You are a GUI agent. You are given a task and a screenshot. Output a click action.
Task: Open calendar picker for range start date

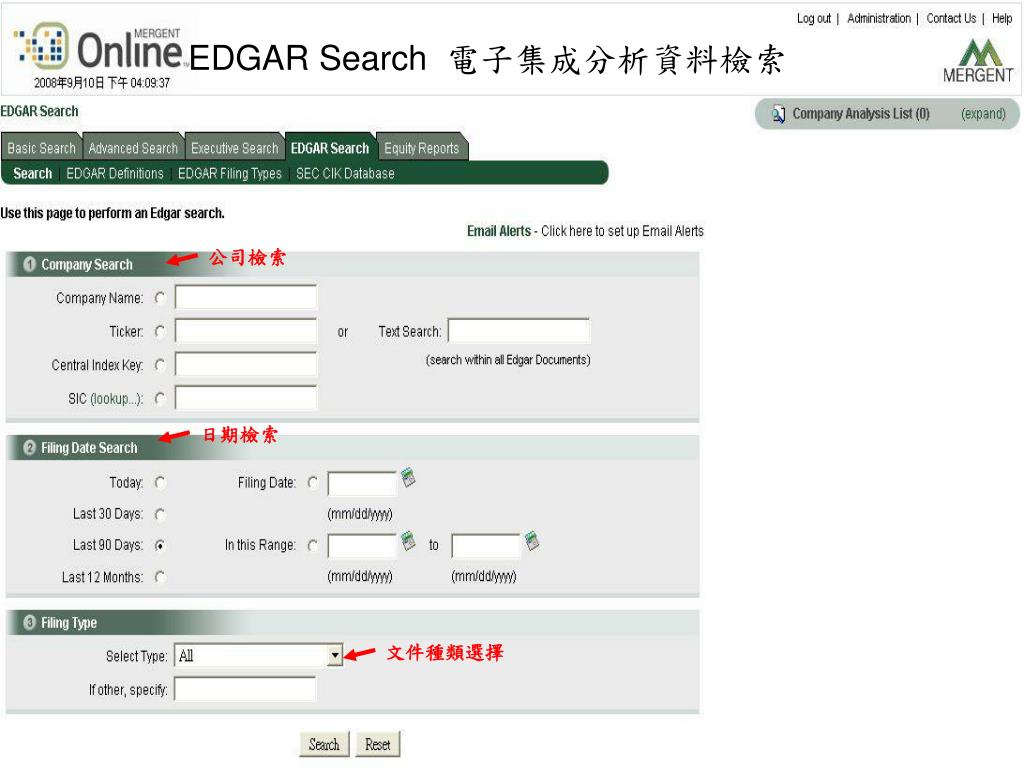(408, 541)
